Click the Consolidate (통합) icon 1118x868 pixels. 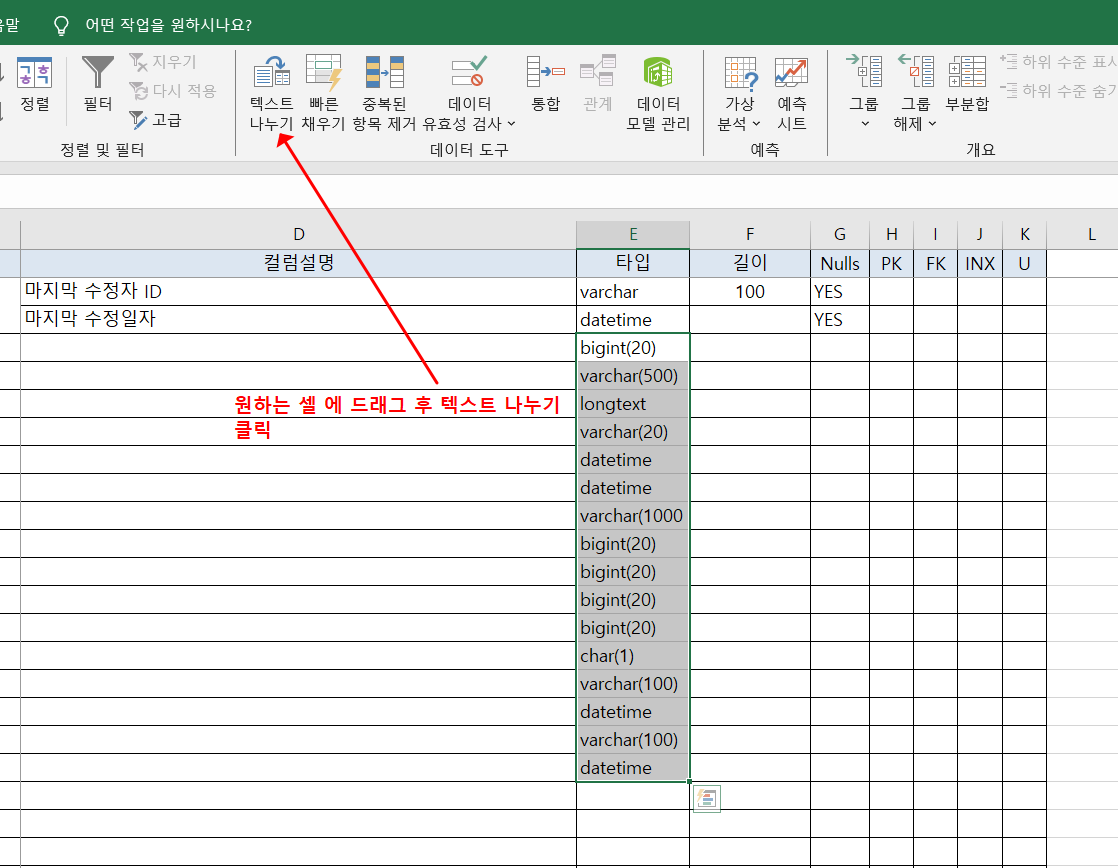pos(545,72)
